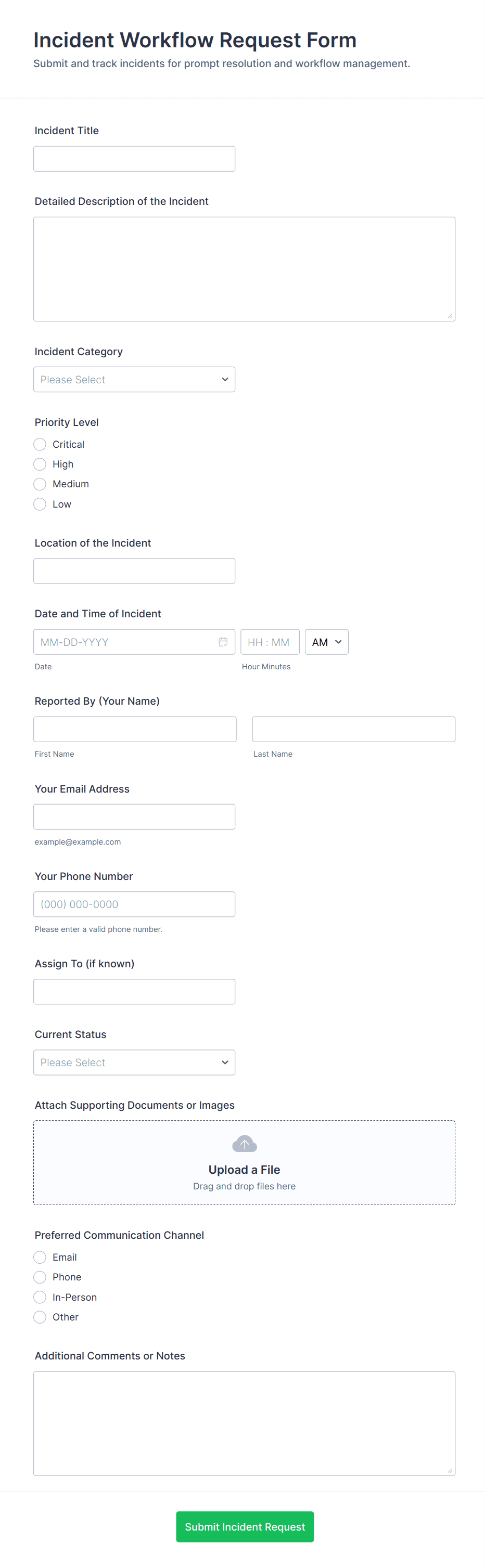484x1568 pixels.
Task: Click the HH : MM time field
Action: (269, 642)
